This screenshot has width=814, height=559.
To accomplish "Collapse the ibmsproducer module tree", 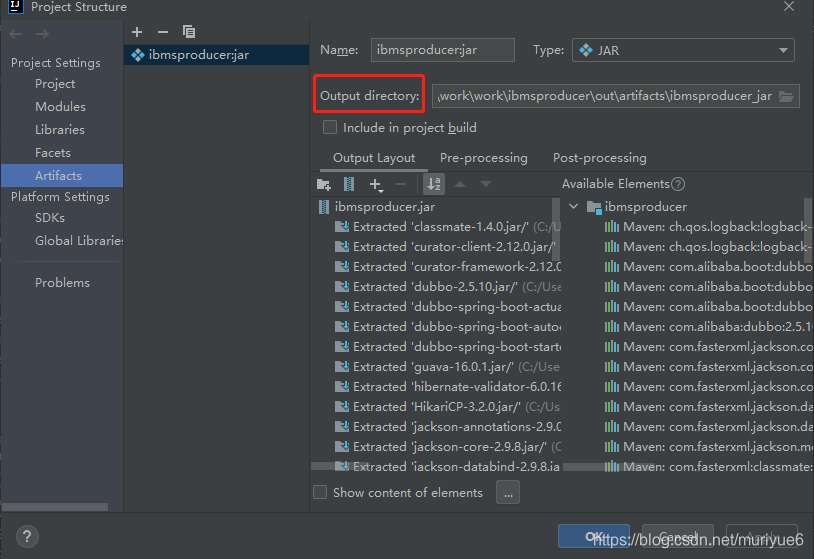I will tap(573, 207).
